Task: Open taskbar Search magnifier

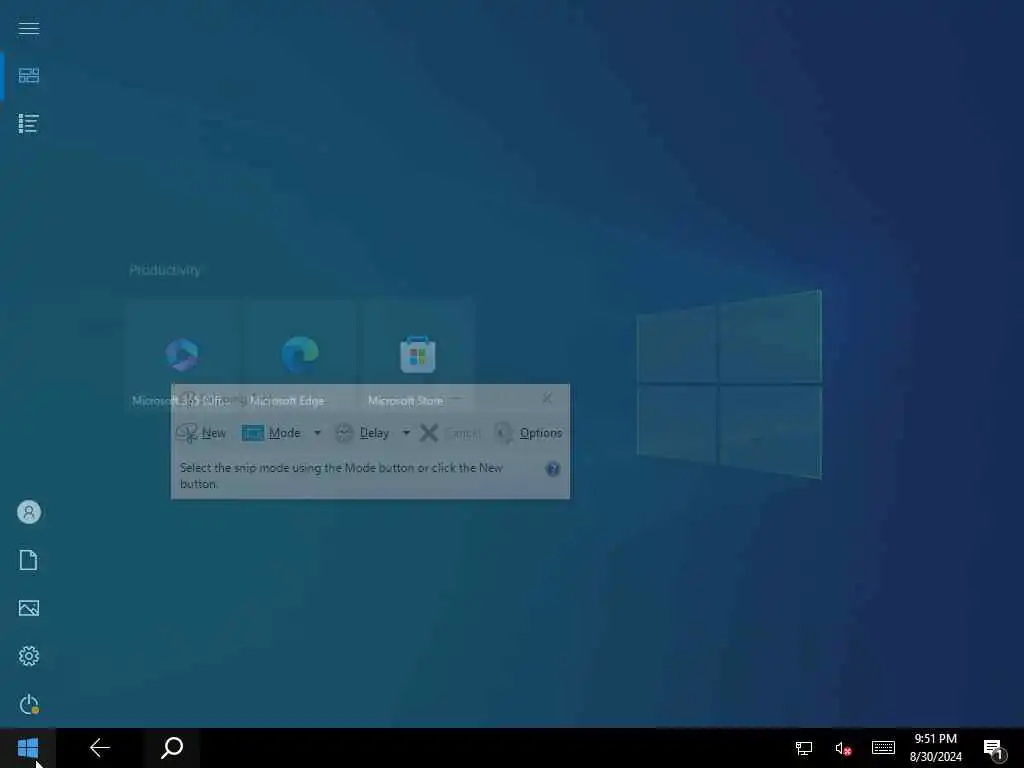Action: coord(172,748)
